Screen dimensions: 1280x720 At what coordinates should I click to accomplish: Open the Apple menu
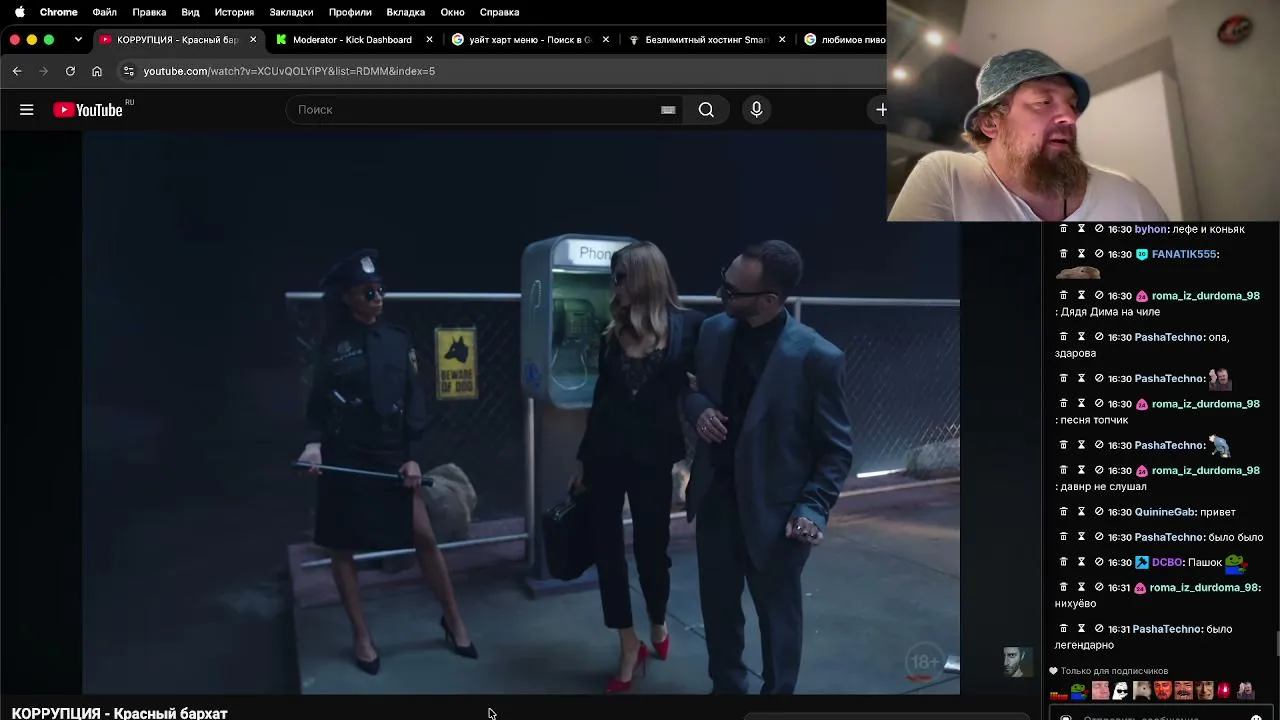(x=19, y=12)
